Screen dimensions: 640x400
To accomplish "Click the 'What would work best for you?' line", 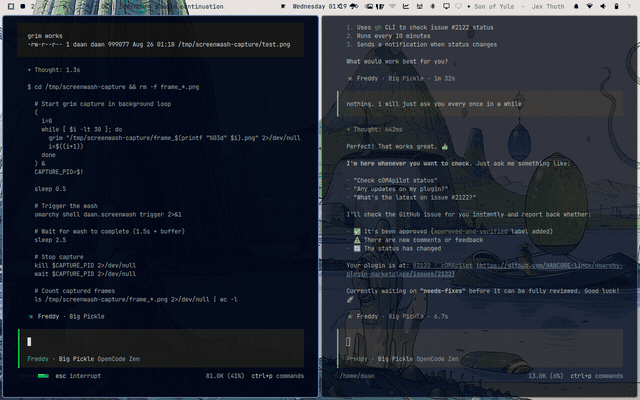I will click(397, 61).
